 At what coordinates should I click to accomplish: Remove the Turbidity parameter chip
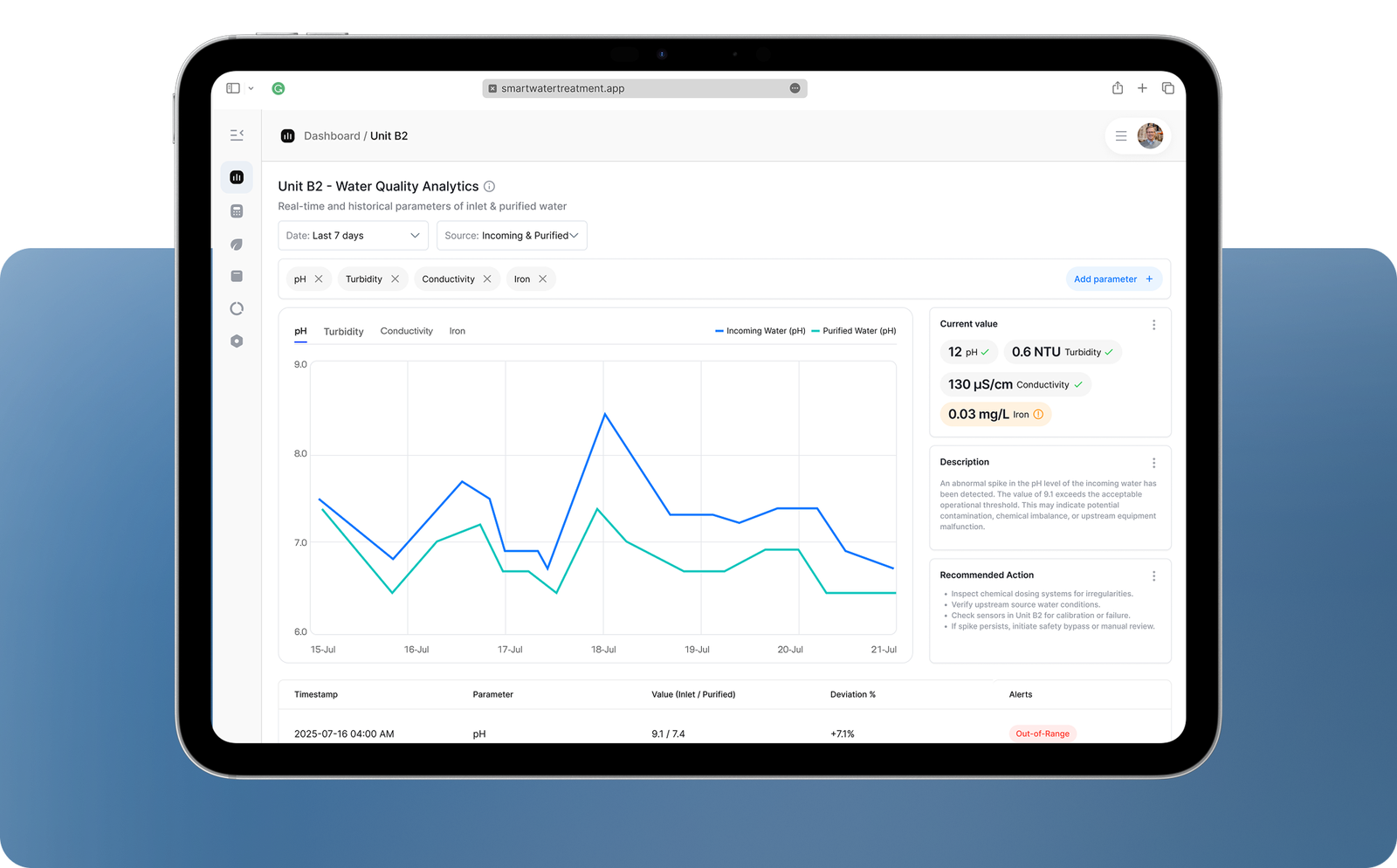tap(395, 279)
